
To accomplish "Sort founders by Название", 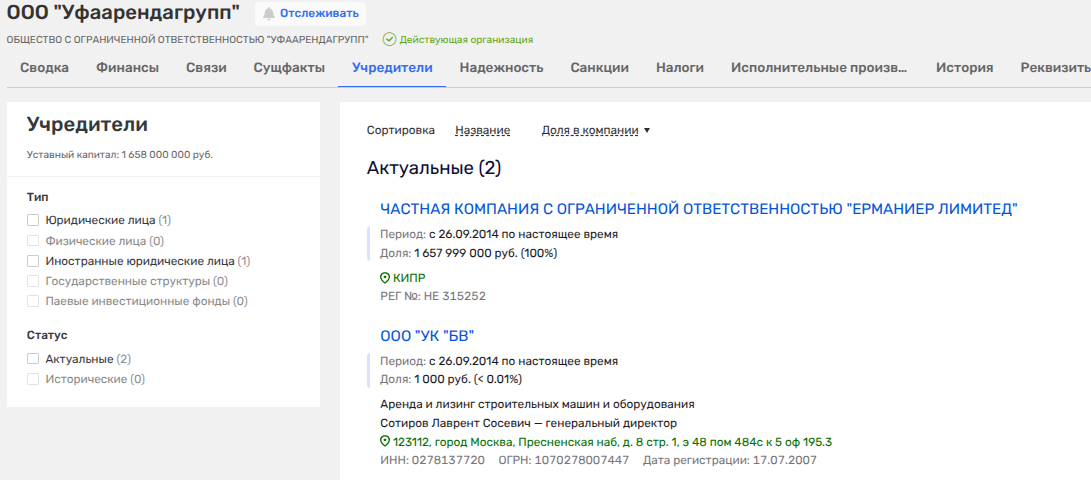I will [x=482, y=130].
